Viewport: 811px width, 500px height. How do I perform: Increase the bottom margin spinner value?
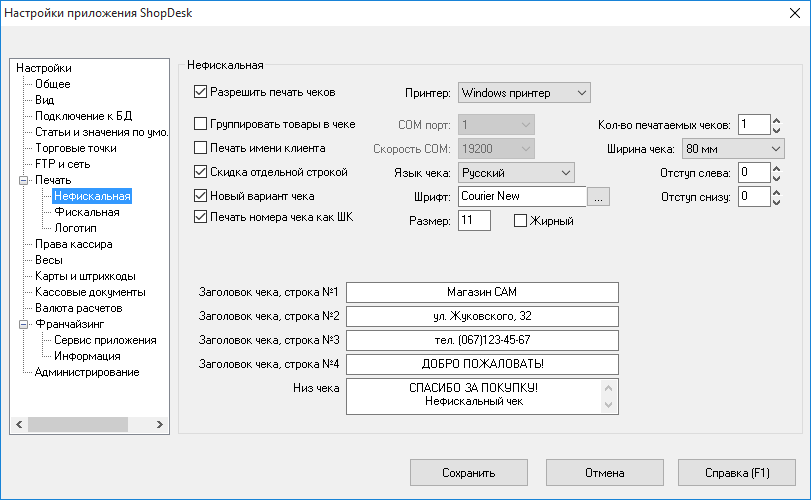776,191
